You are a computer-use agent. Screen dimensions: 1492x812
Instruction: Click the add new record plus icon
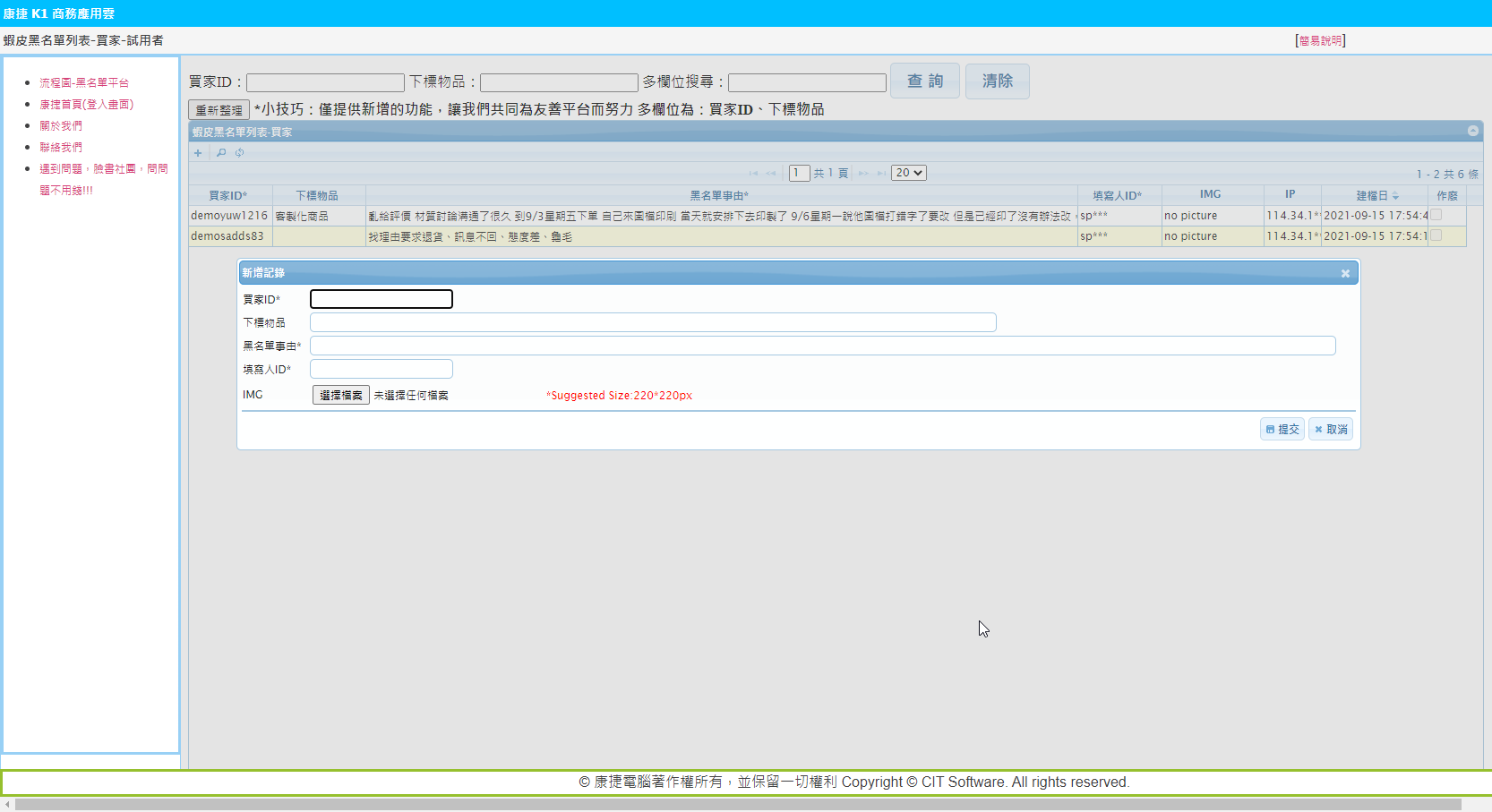point(198,153)
